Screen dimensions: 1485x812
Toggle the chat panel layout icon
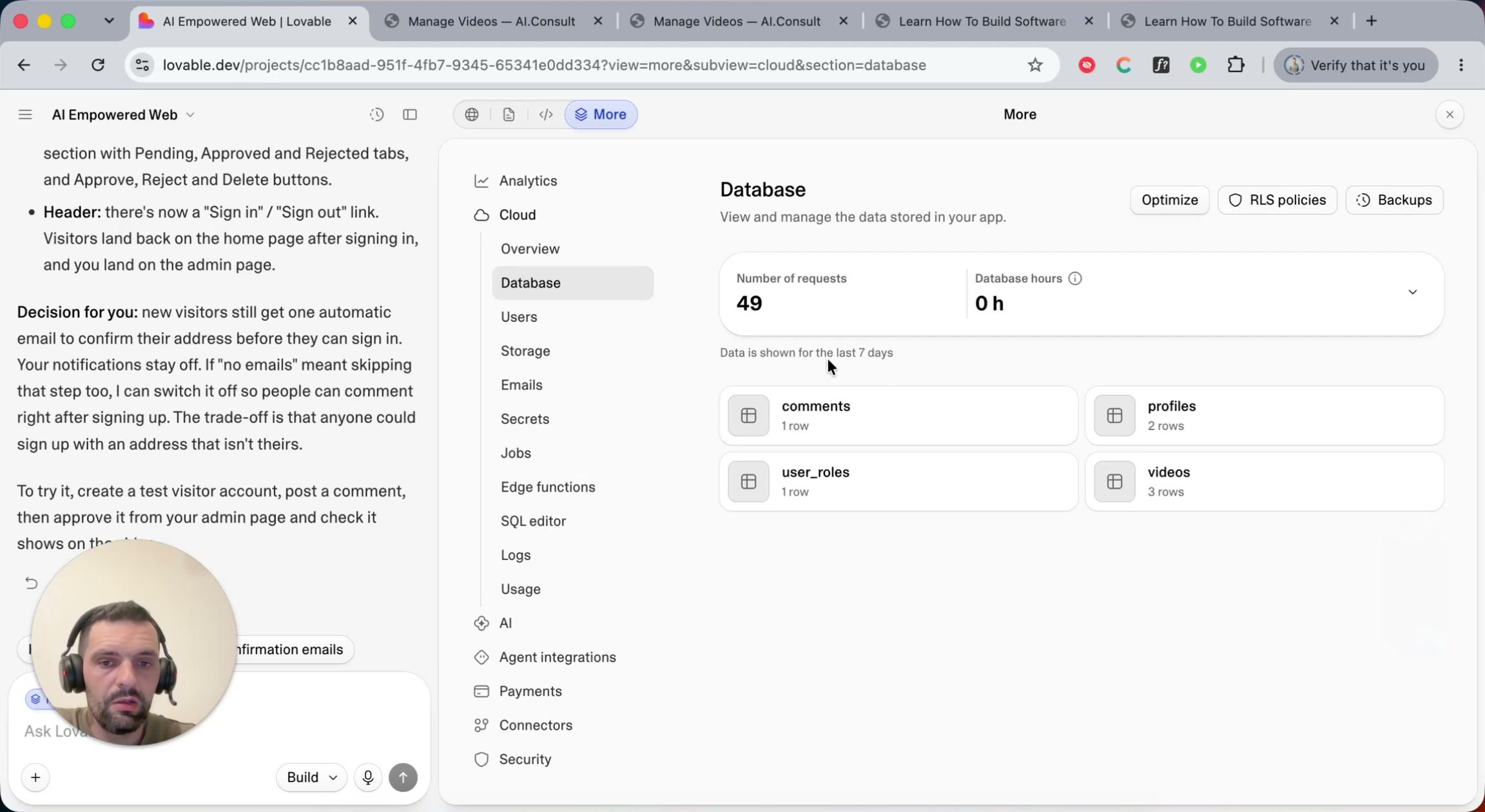(410, 115)
